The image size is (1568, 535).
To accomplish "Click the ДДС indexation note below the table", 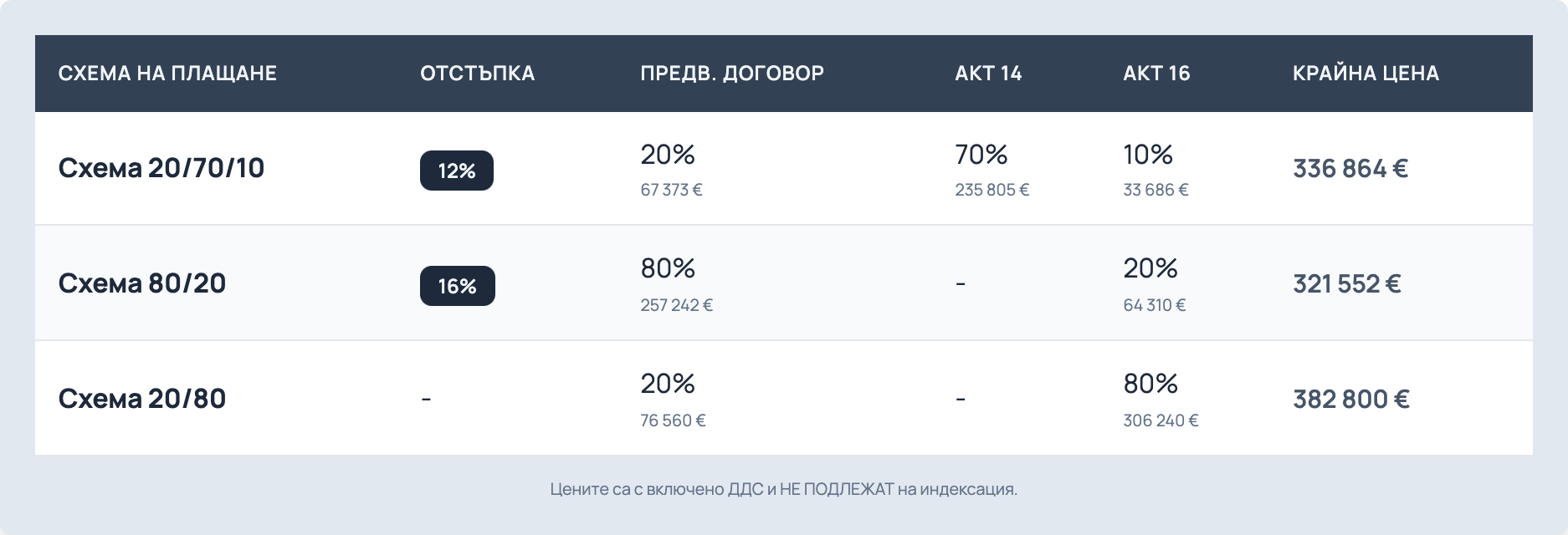I will [784, 489].
